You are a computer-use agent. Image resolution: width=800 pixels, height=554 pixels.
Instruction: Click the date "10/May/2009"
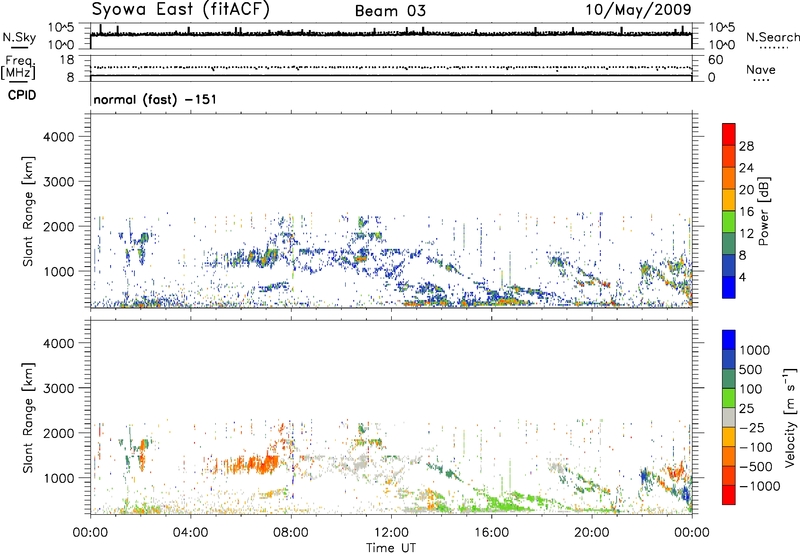(x=638, y=9)
